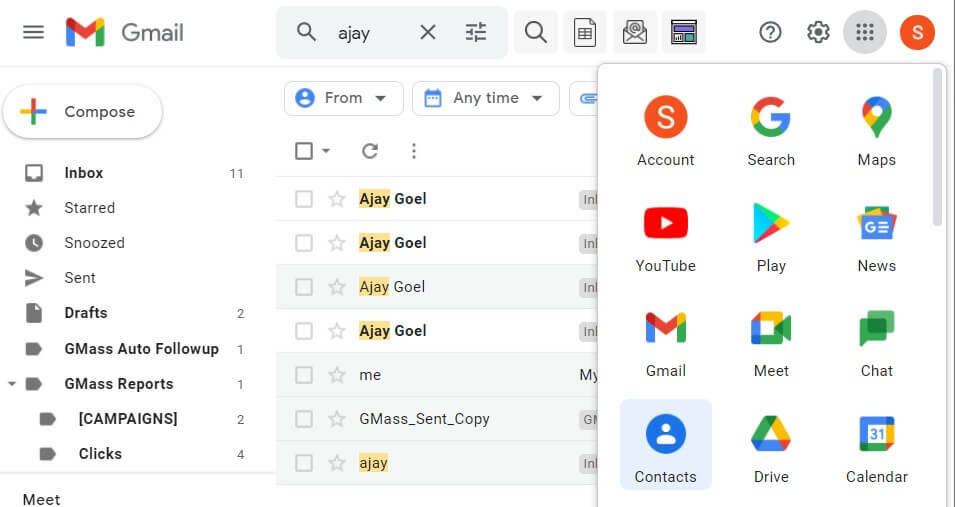Click the GMass email envelope icon
Screen dimensions: 955x507
point(635,32)
